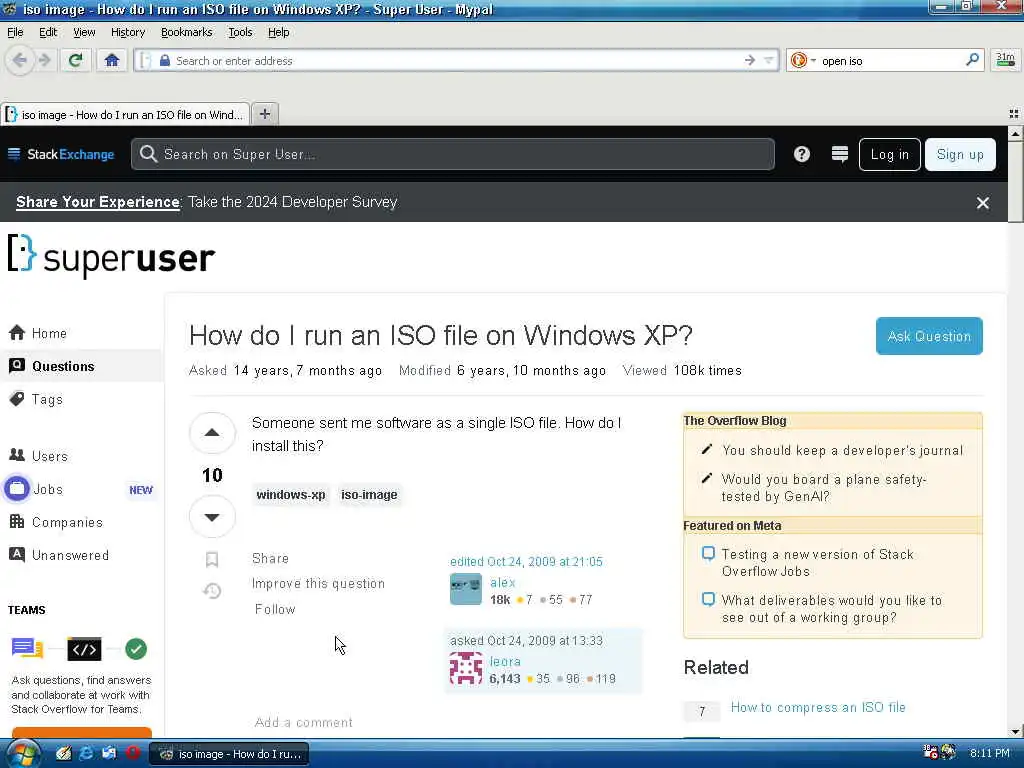Screen dimensions: 1024x768
Task: Open the StackExchange hamburger menu
Action: (x=14, y=154)
